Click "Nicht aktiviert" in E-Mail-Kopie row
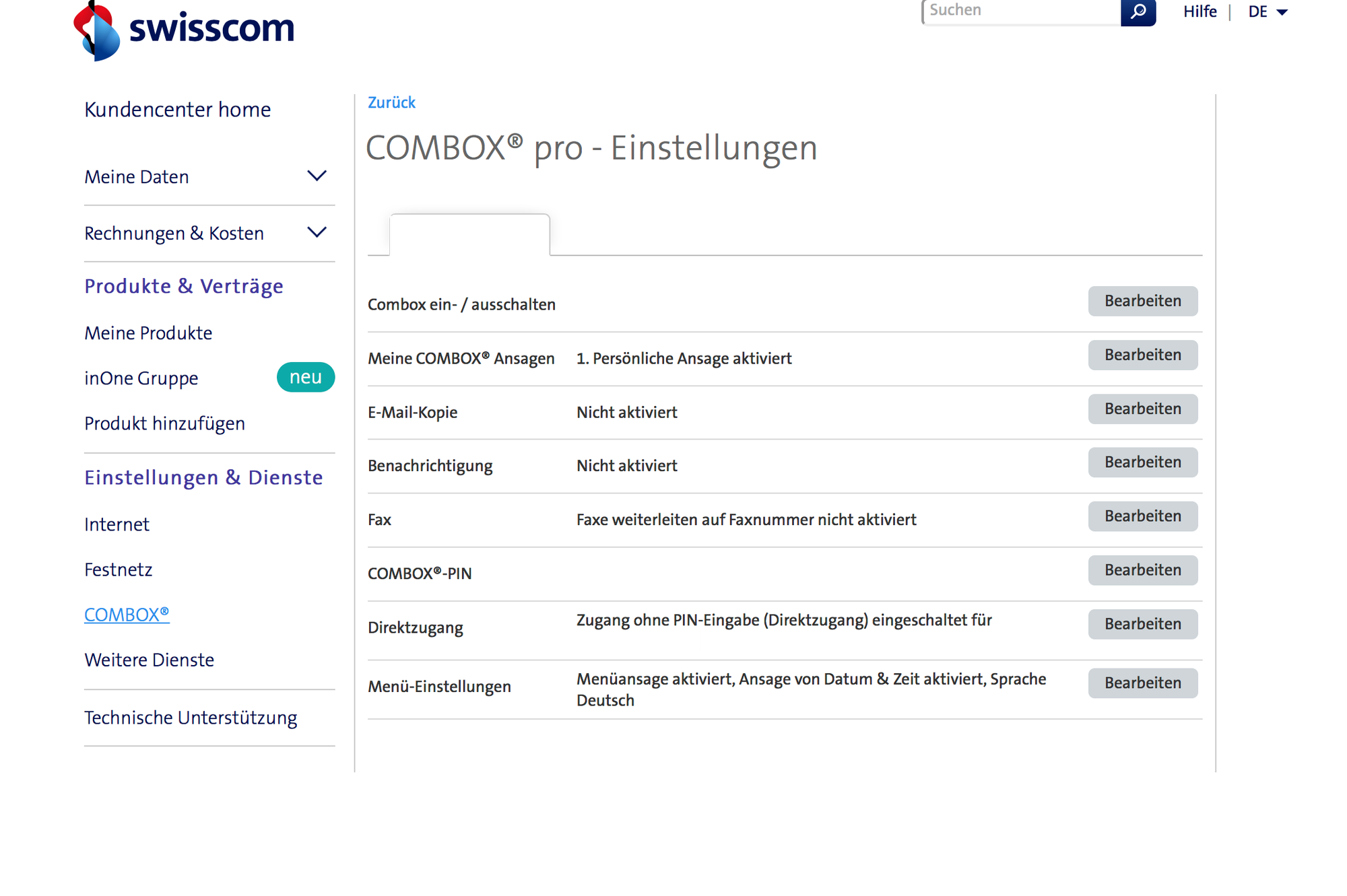This screenshot has height=896, width=1347. pyautogui.click(x=626, y=412)
